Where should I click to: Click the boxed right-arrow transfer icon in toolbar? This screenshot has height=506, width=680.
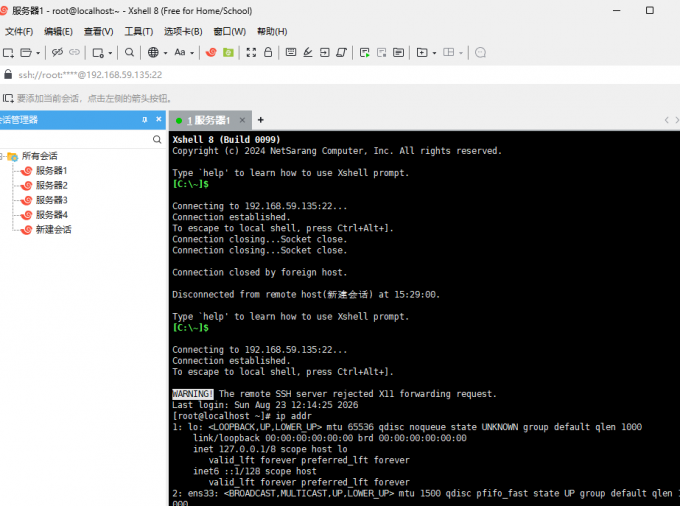pos(324,52)
